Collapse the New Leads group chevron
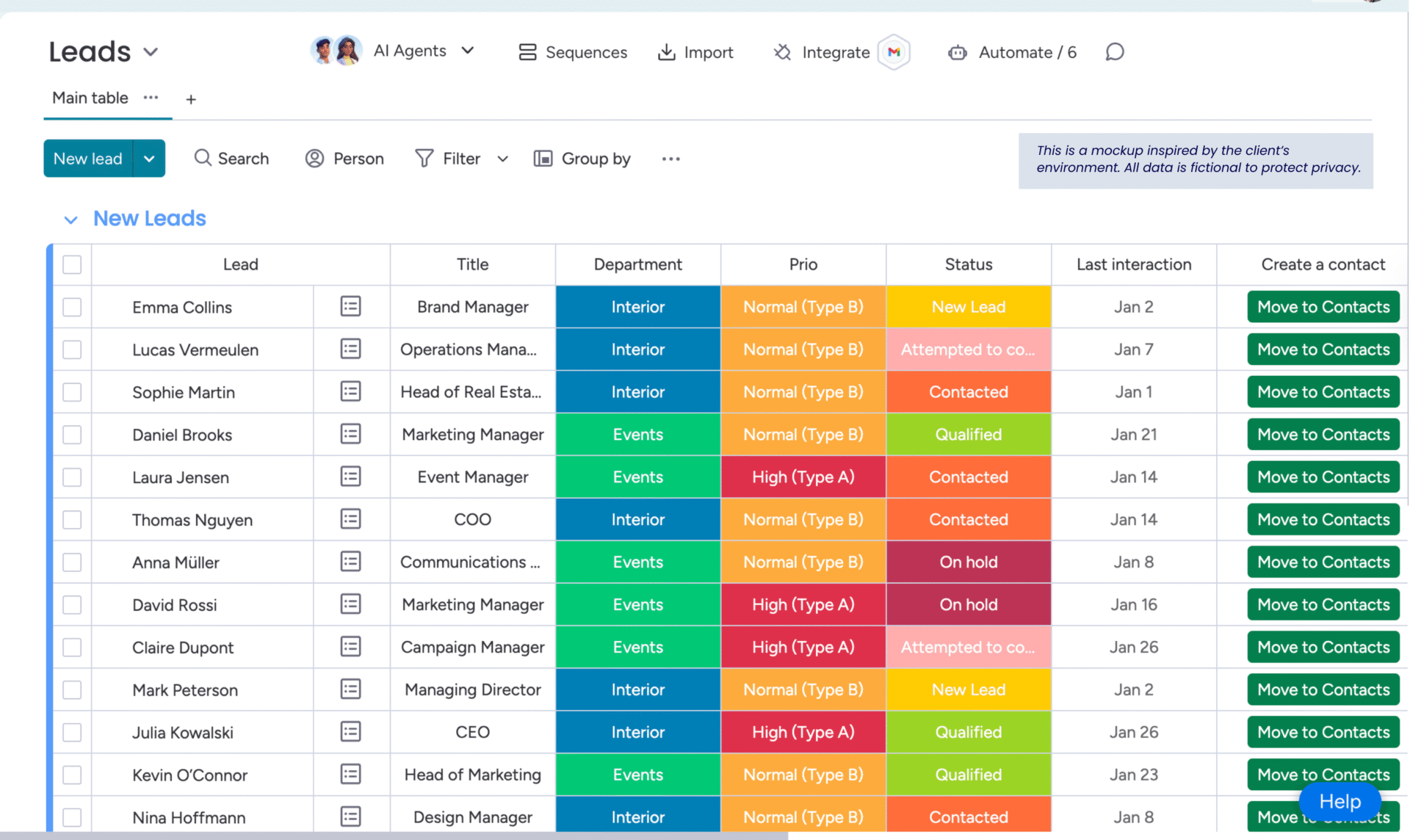1410x840 pixels. click(x=70, y=220)
